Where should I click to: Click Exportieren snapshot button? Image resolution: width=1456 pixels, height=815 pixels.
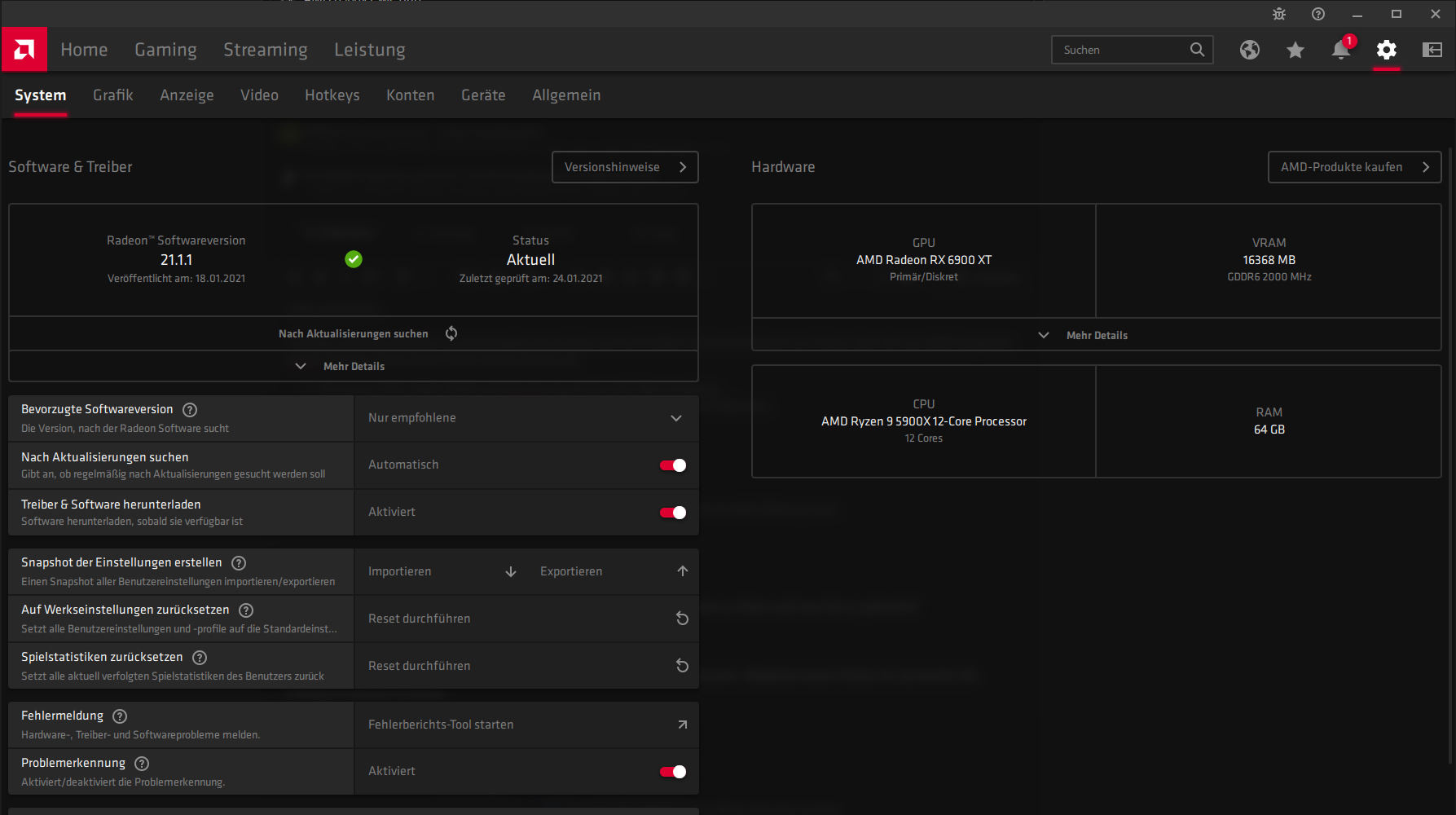613,571
